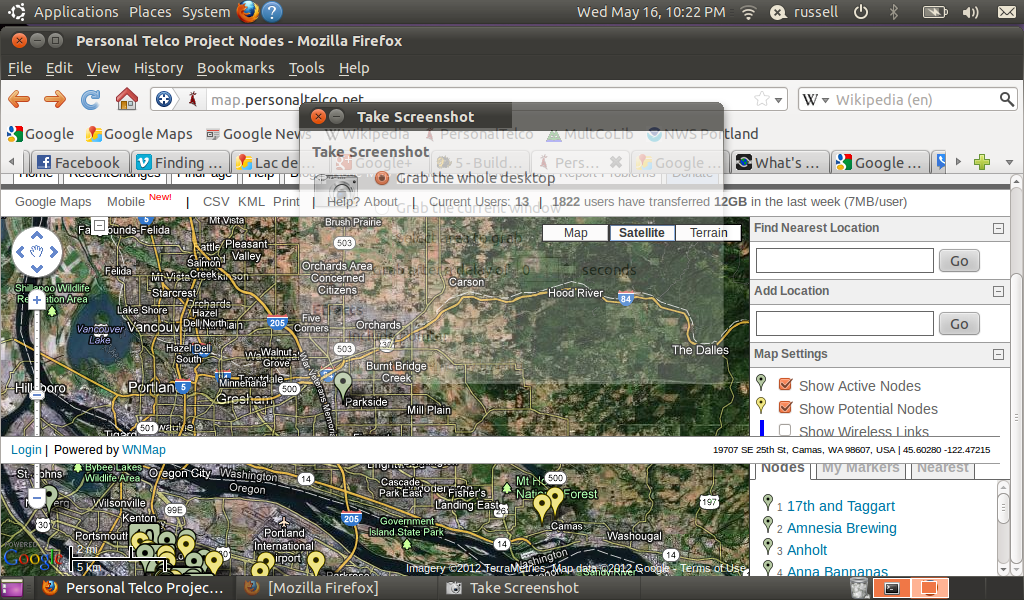Collapse the Map Settings panel
1024x600 pixels.
(x=998, y=355)
